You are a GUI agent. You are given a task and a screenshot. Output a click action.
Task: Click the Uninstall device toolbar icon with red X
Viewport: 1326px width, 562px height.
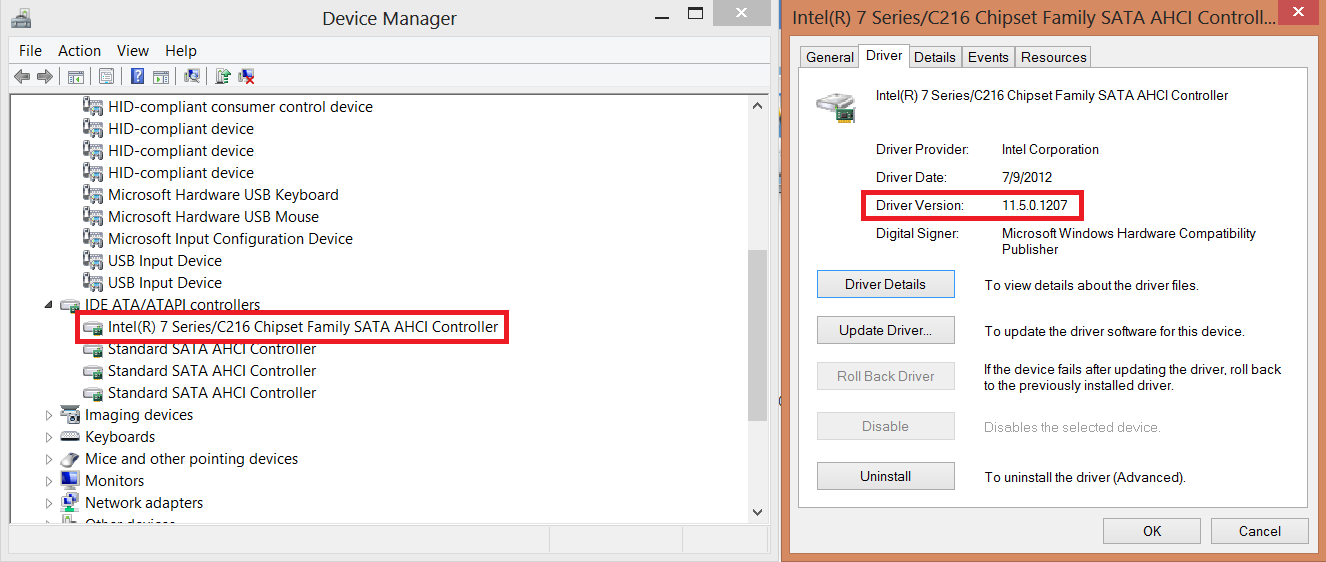247,76
